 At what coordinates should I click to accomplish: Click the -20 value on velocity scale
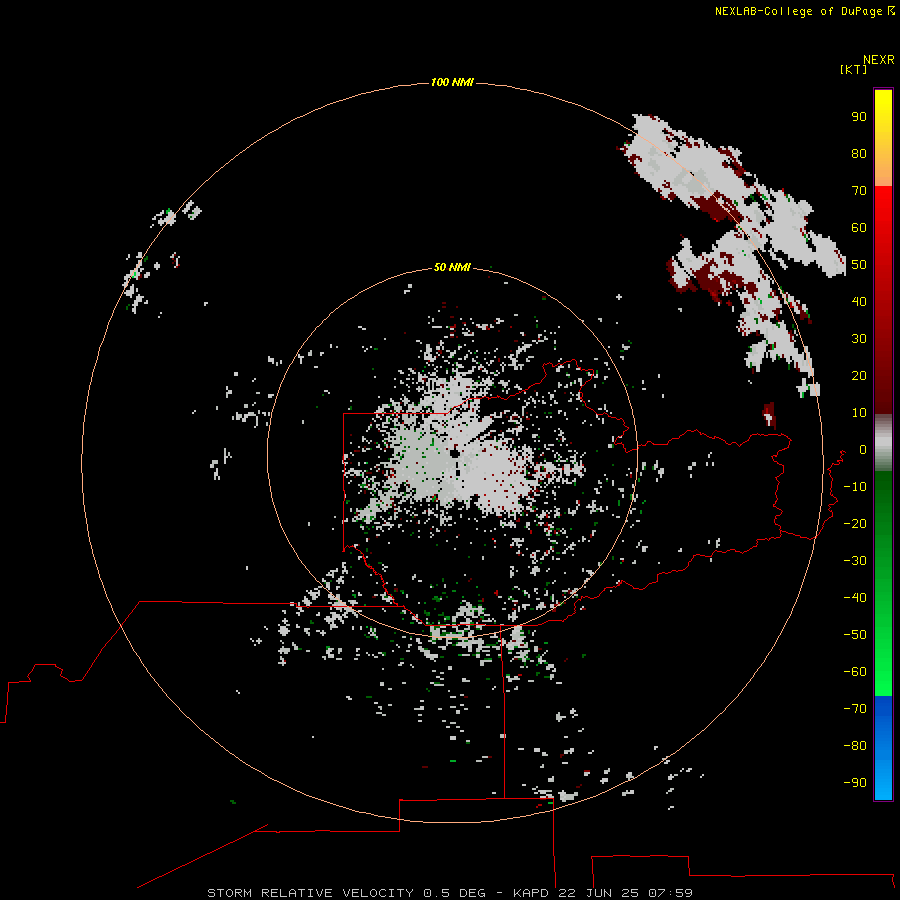point(855,523)
